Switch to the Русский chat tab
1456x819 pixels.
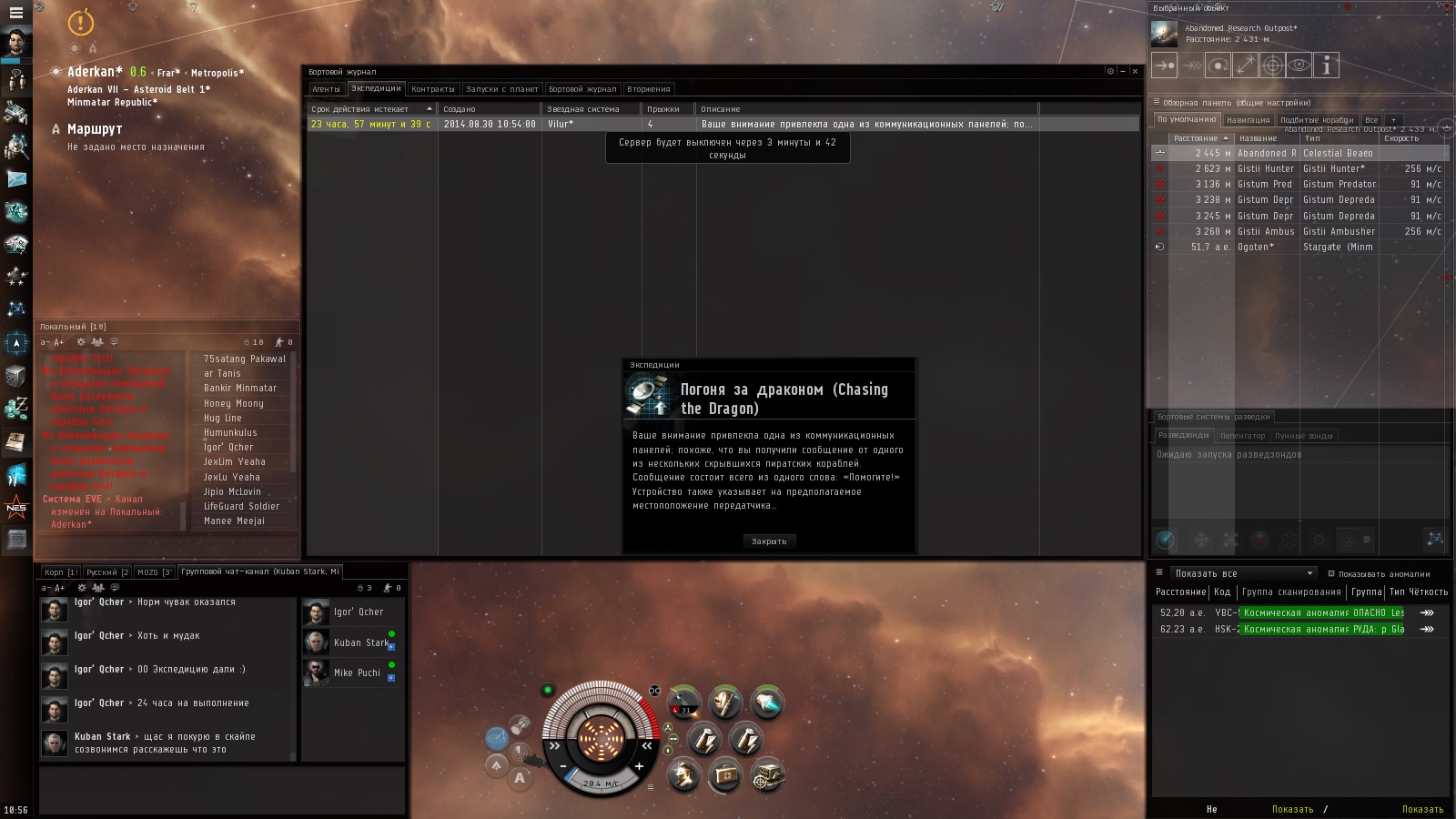pyautogui.click(x=107, y=572)
